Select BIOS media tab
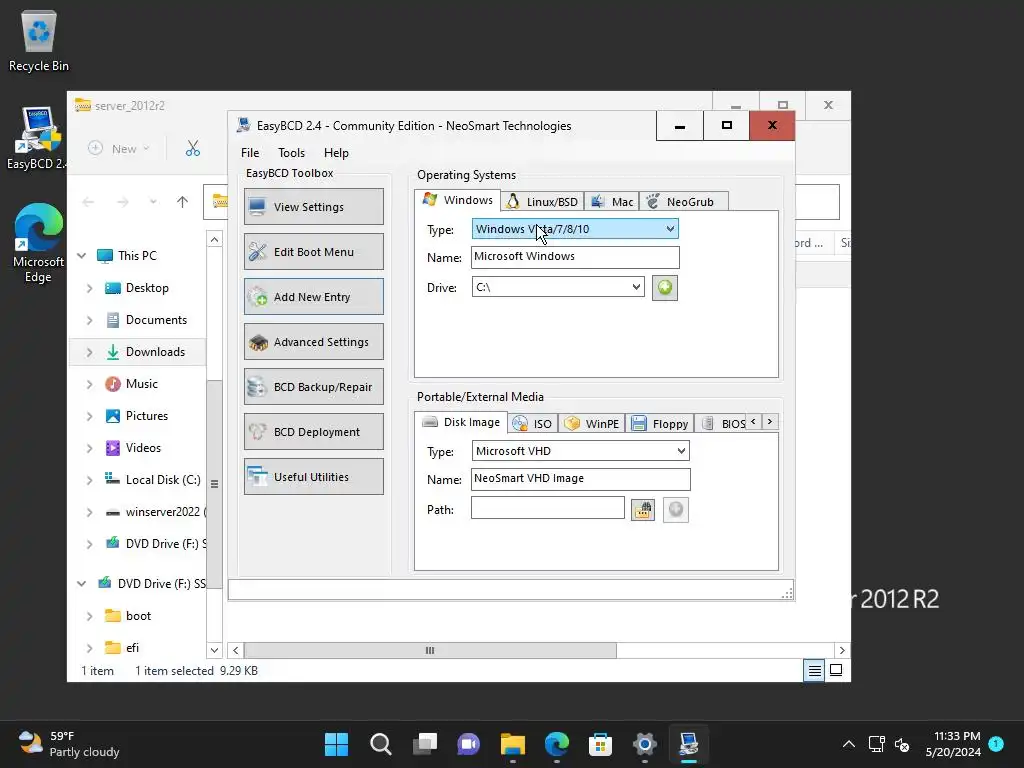 coord(722,424)
